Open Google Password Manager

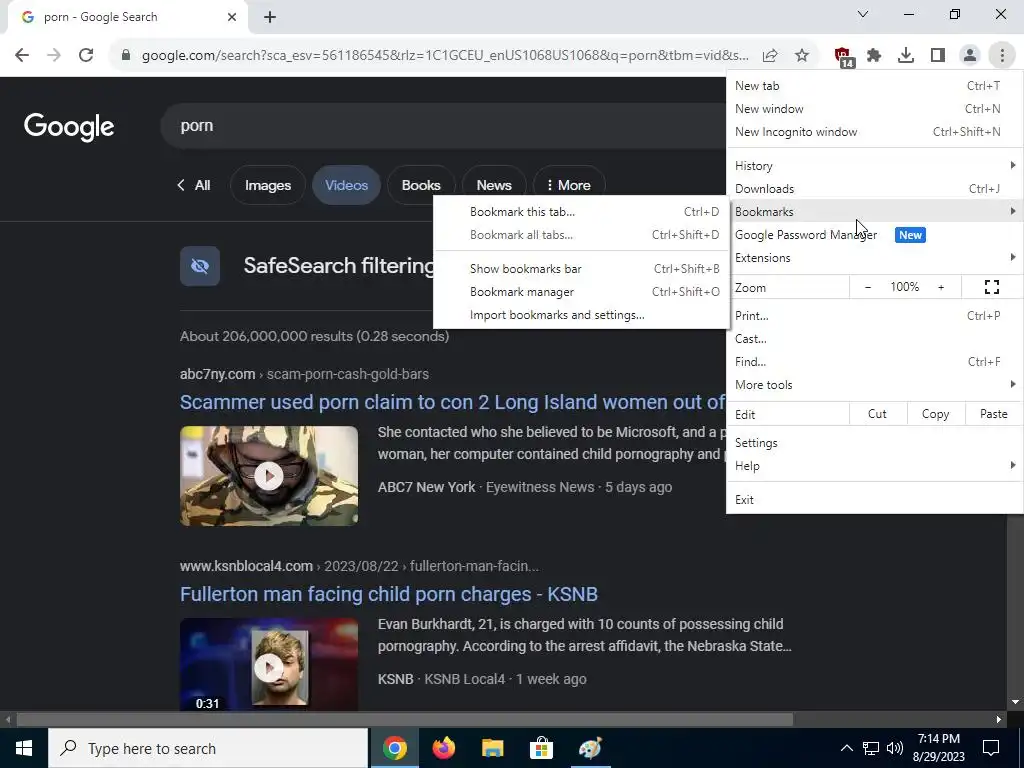click(874, 235)
